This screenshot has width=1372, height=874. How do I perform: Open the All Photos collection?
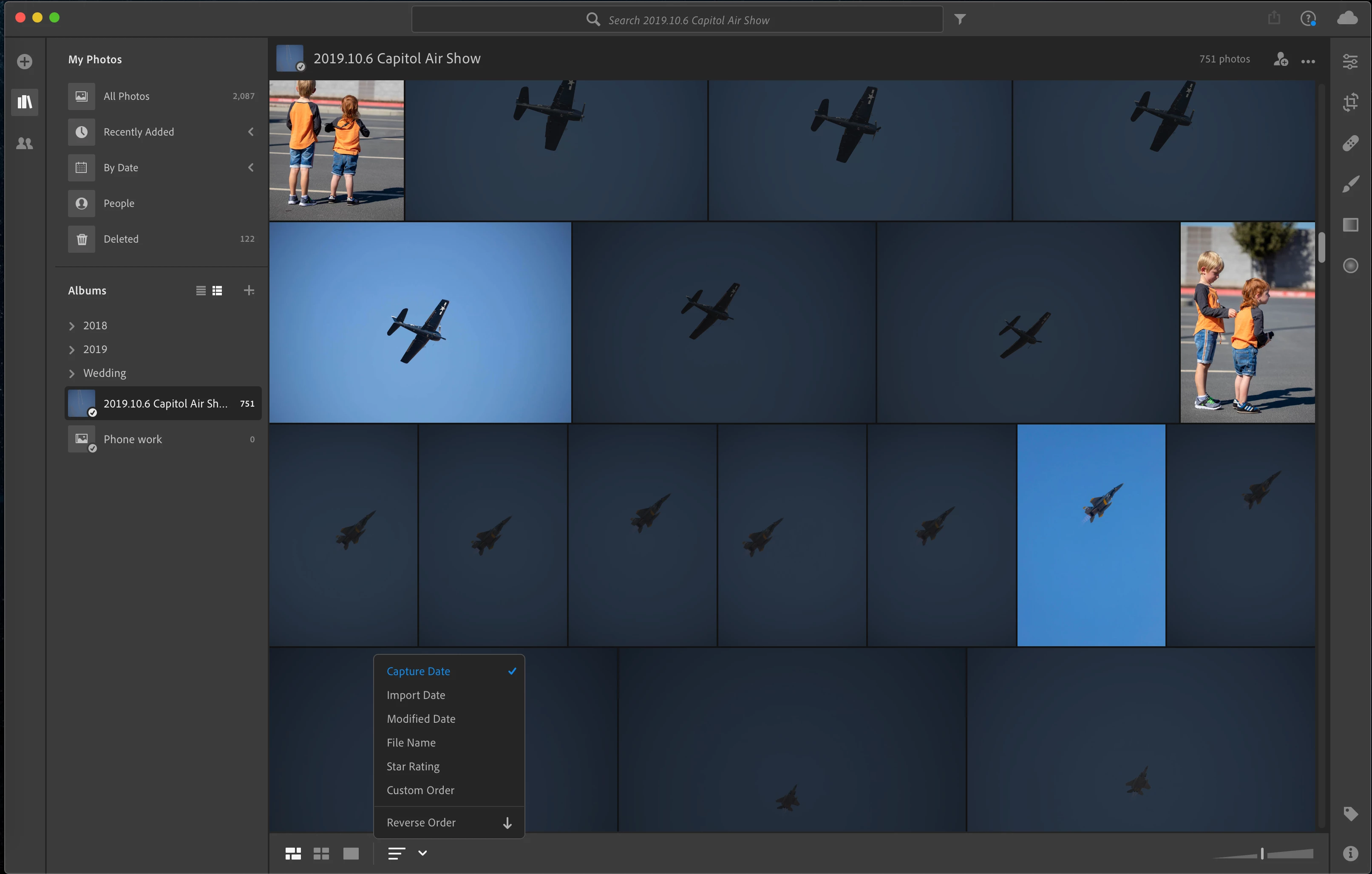pos(127,96)
